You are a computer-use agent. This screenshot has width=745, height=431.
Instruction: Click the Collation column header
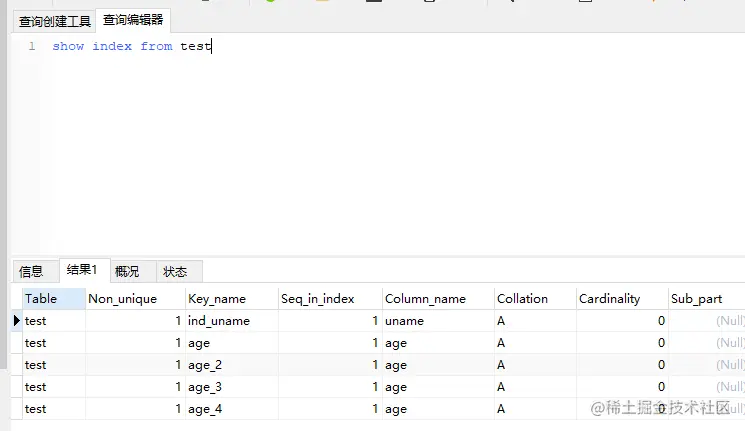coord(535,298)
